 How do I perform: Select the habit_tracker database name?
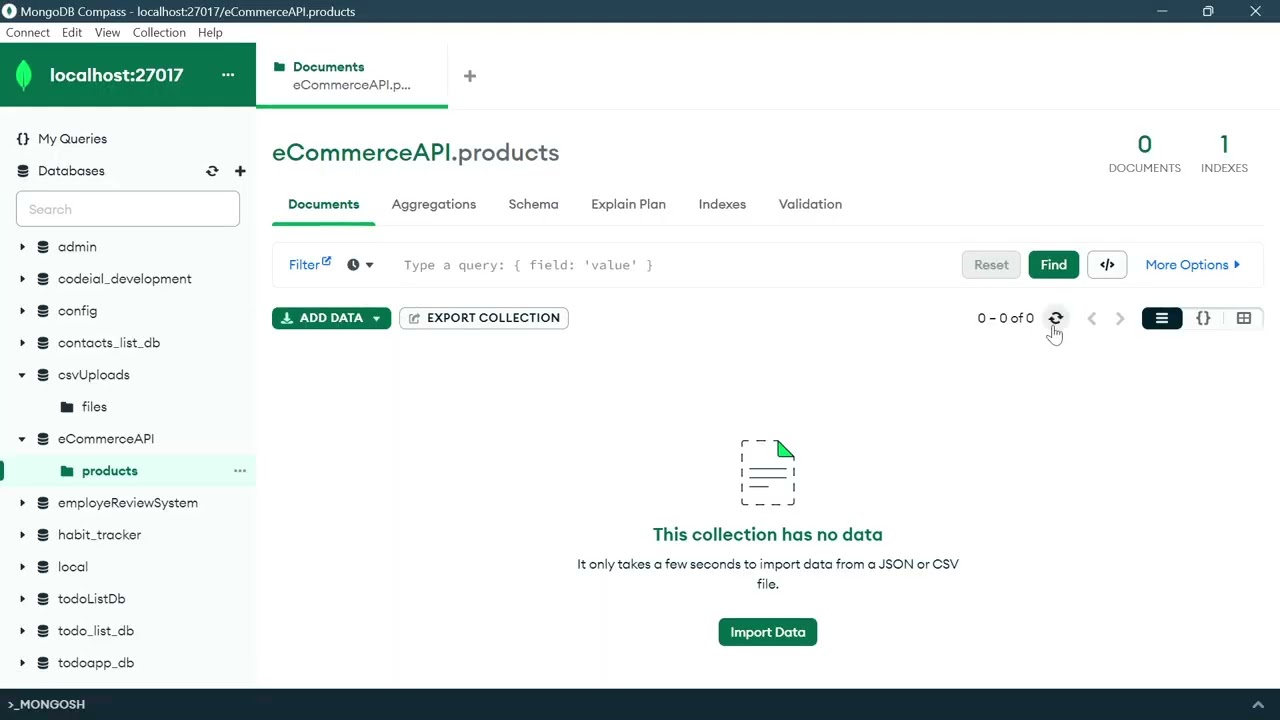99,535
